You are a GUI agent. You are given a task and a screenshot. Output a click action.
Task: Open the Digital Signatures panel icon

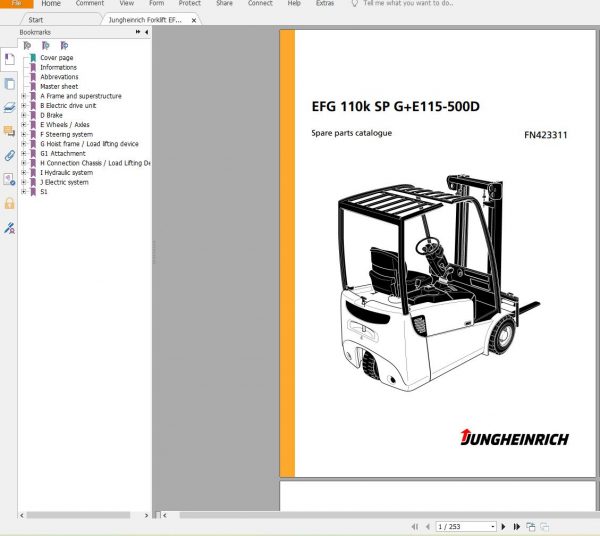click(10, 179)
